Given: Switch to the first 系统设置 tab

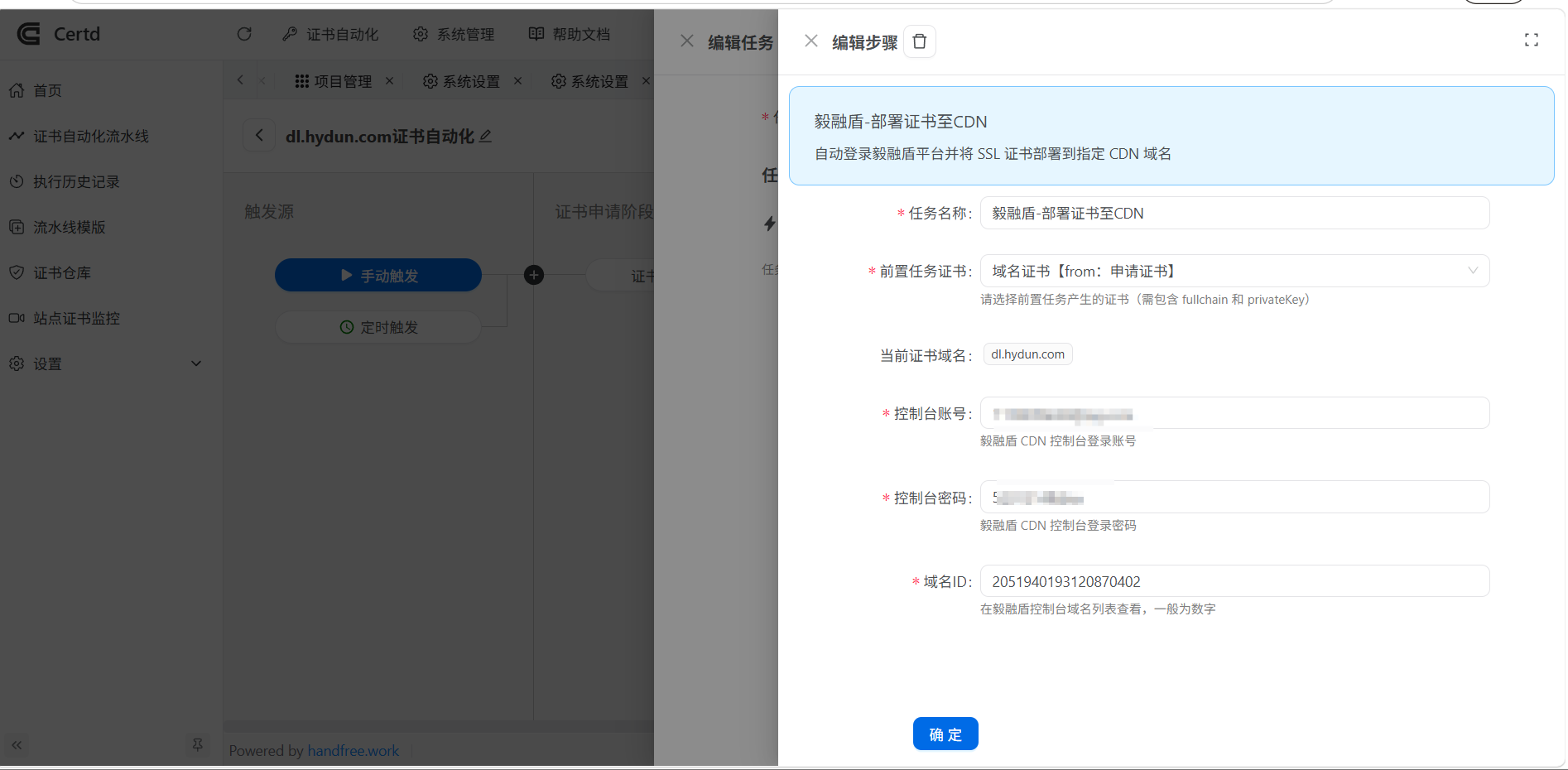Looking at the screenshot, I should coord(461,81).
